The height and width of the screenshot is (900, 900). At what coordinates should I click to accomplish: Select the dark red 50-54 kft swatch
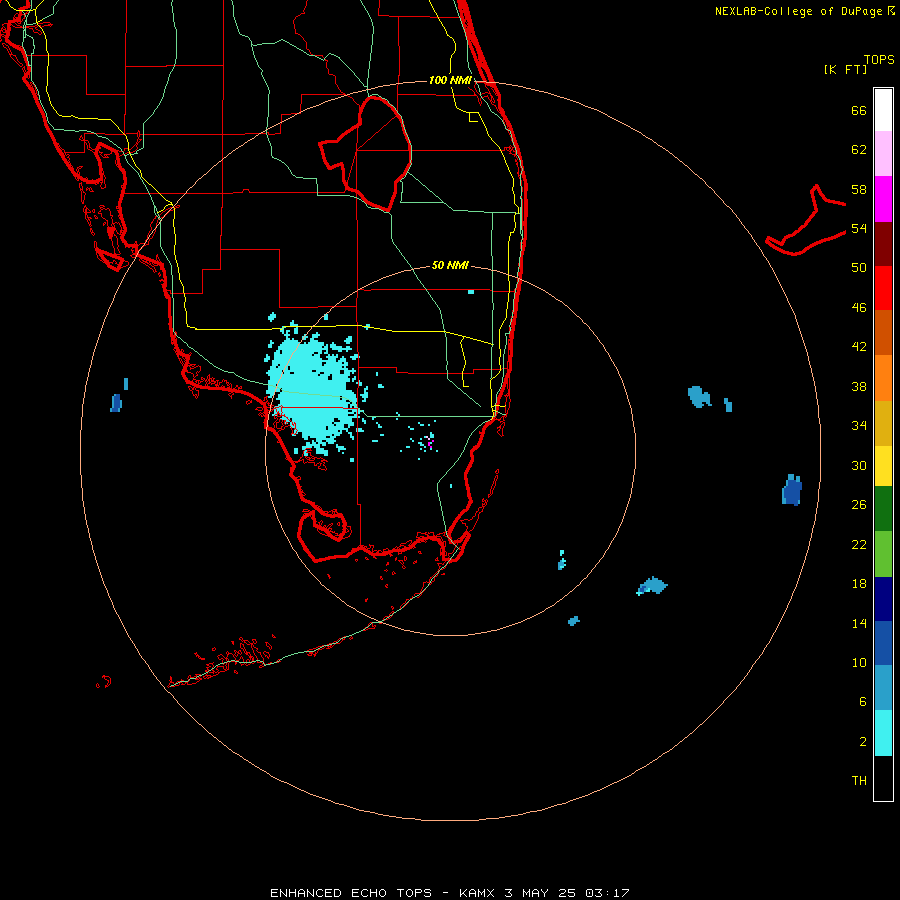pos(883,244)
